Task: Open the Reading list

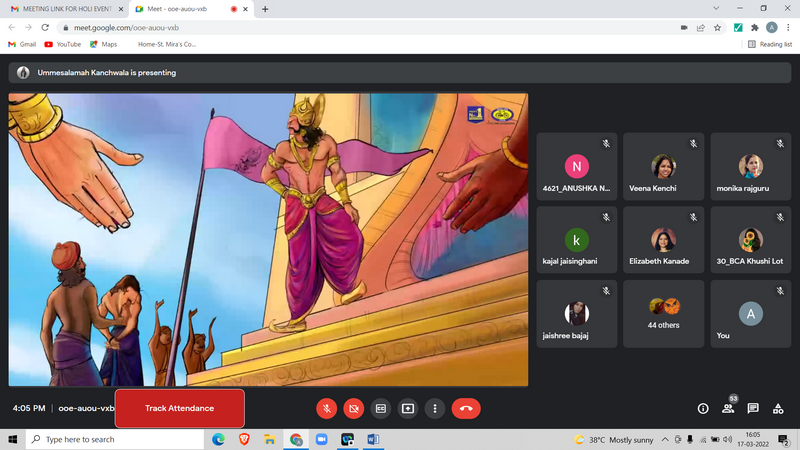Action: pos(769,44)
